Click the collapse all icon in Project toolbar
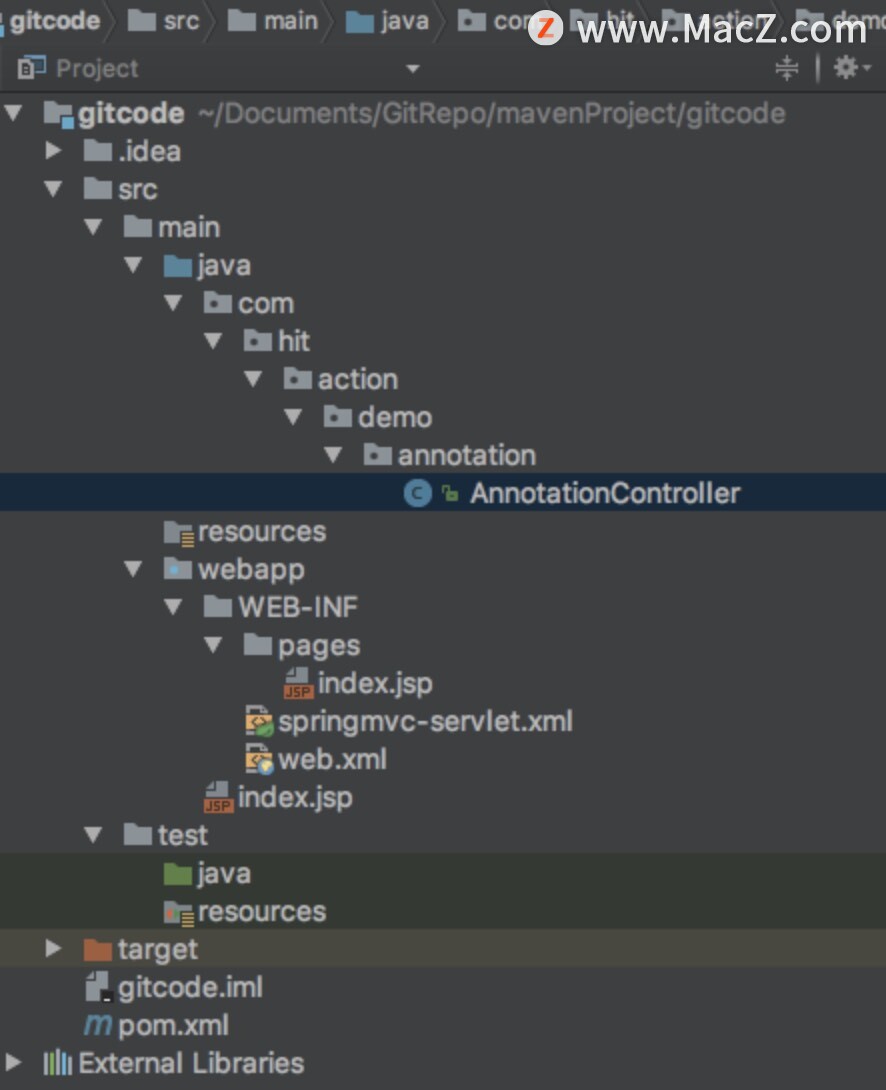The image size is (886, 1090). 787,68
